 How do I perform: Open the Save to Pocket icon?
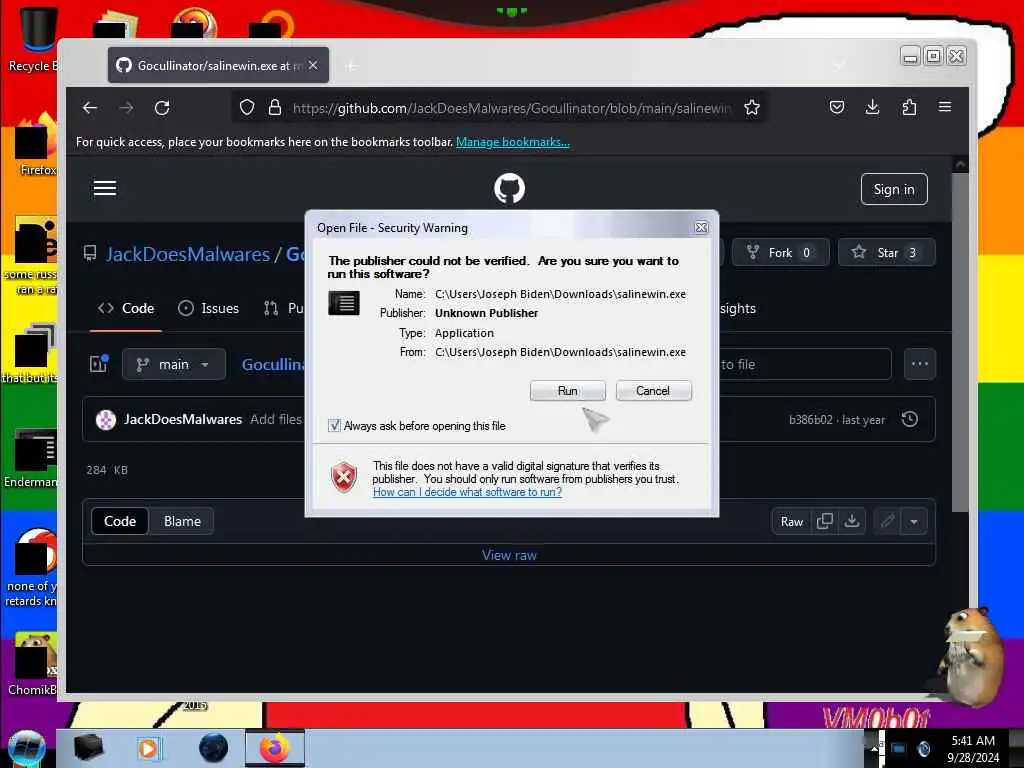click(x=837, y=107)
